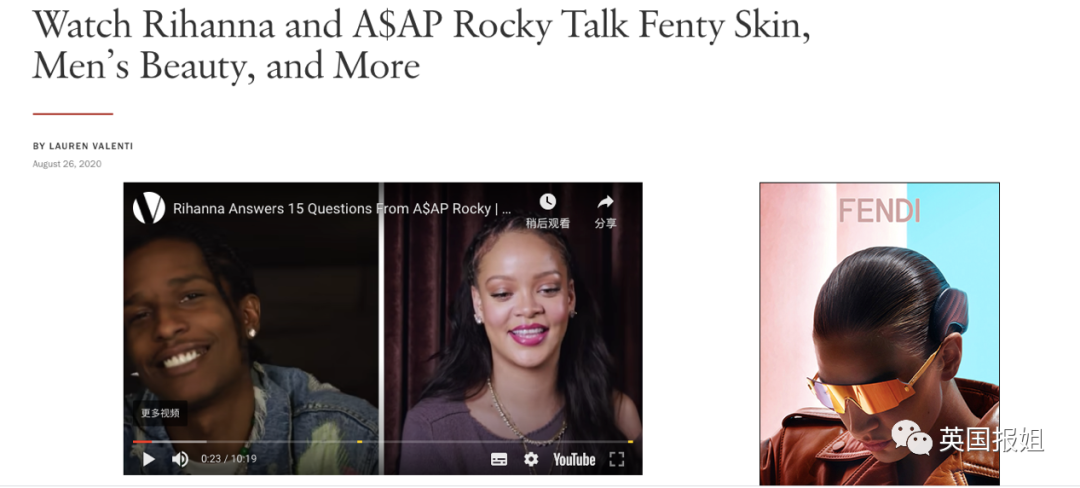Click the share arrow icon
1080x488 pixels.
coord(605,210)
